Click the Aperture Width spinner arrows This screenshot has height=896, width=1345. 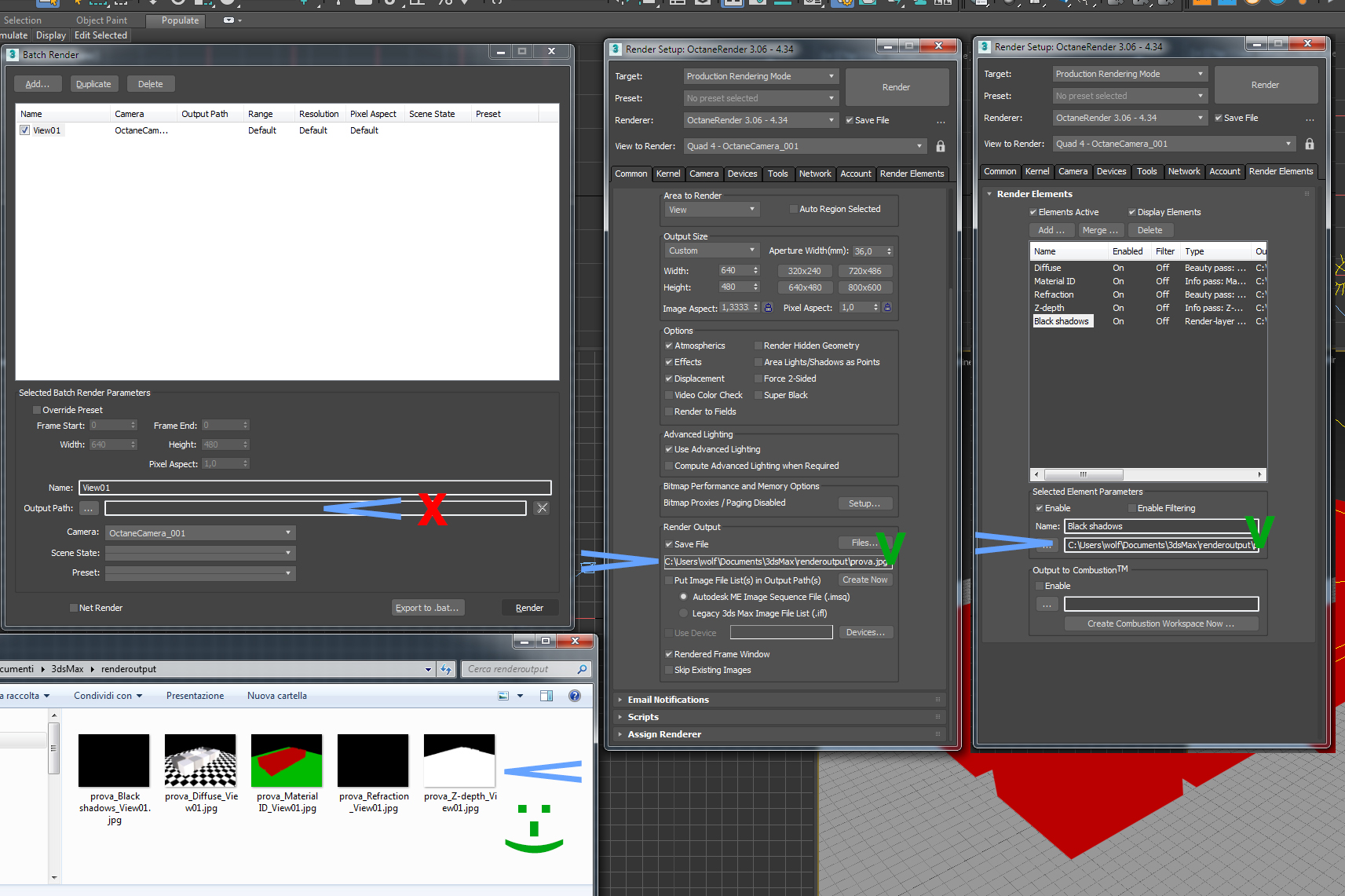(890, 251)
